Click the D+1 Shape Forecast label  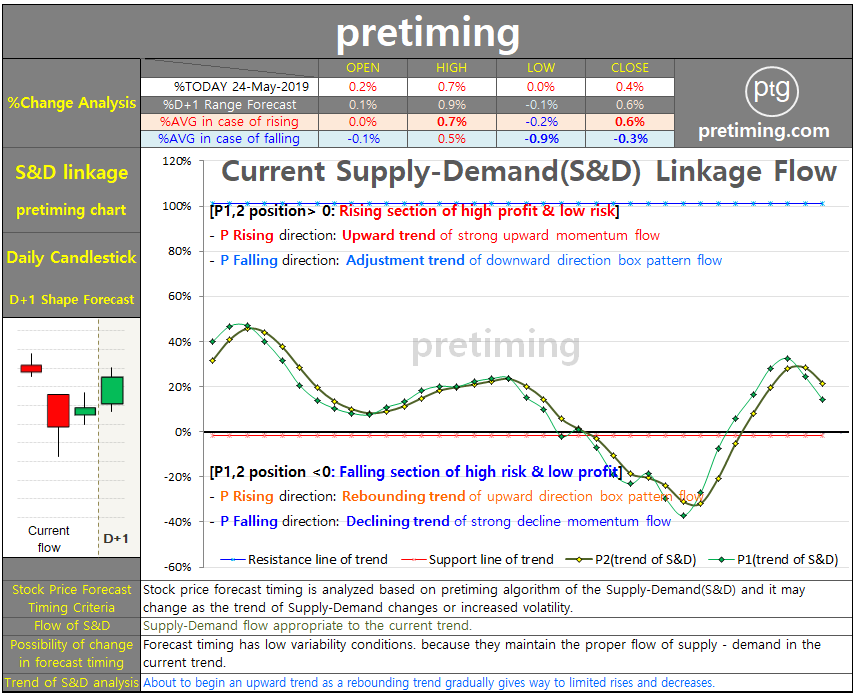tap(72, 299)
